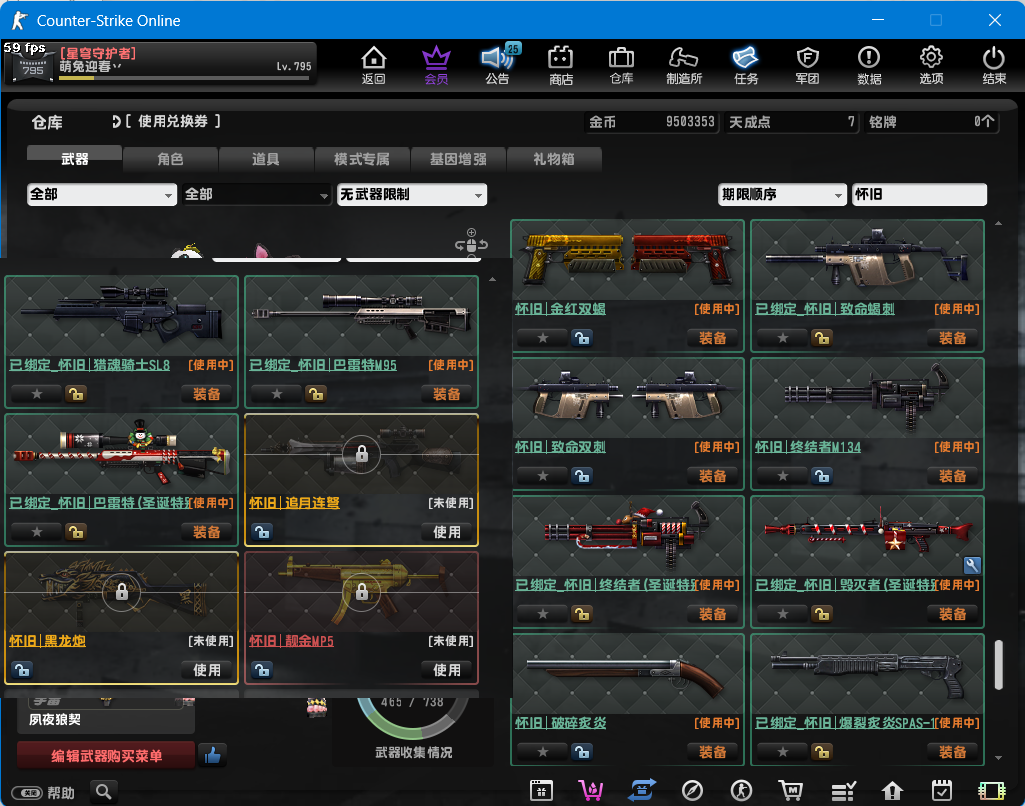Switch to the 角色 tab
This screenshot has height=806, width=1025.
[170, 159]
